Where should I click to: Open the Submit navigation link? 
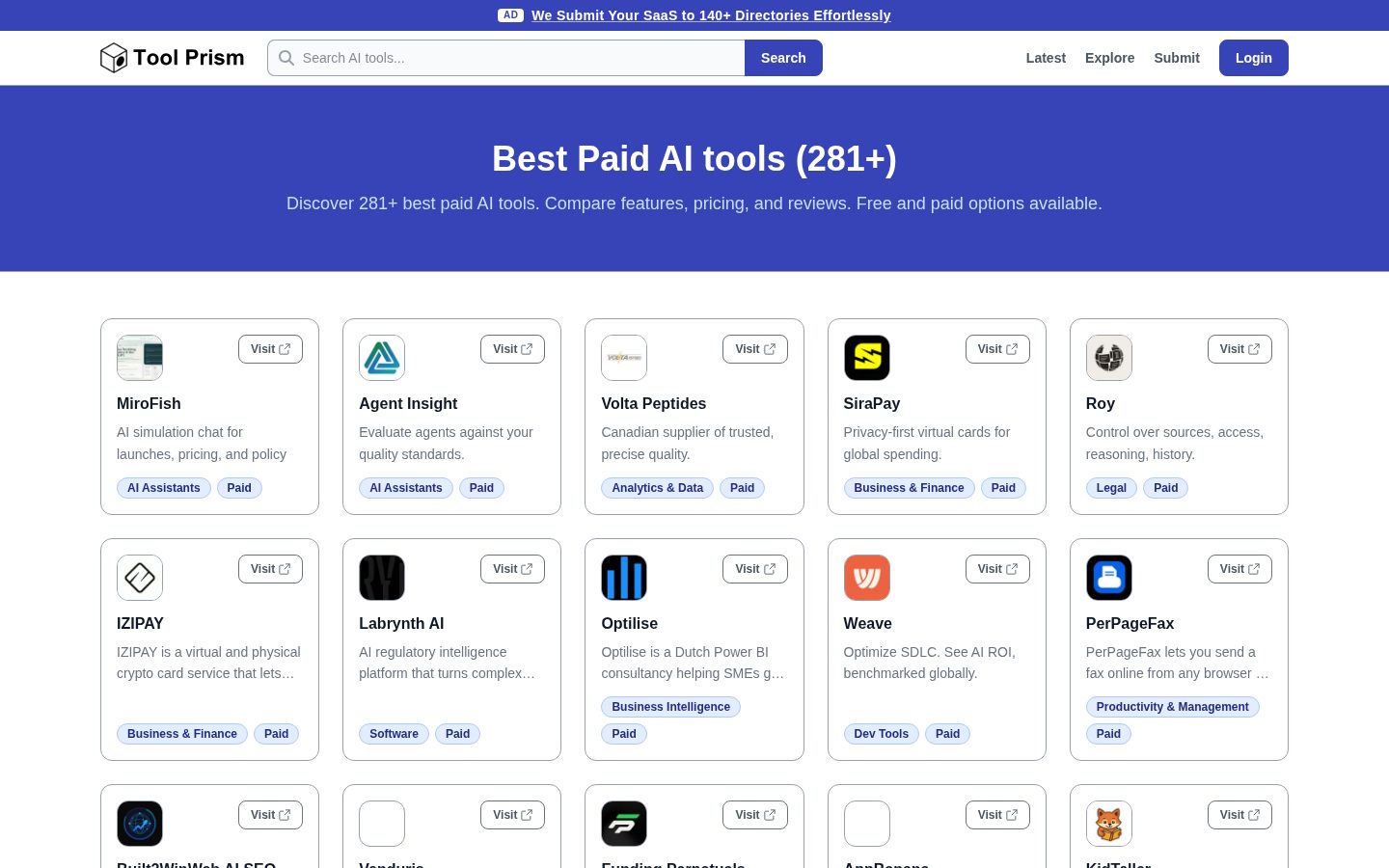click(1177, 58)
